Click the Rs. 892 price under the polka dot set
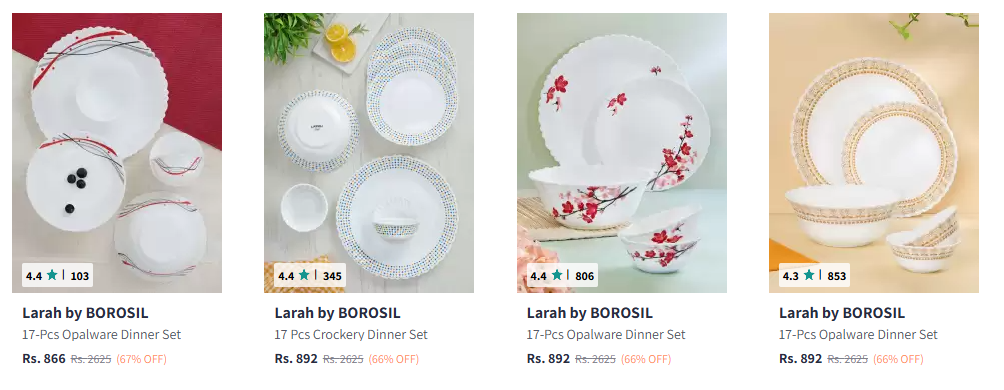Viewport: 1004px width, 390px height. pyautogui.click(x=296, y=359)
